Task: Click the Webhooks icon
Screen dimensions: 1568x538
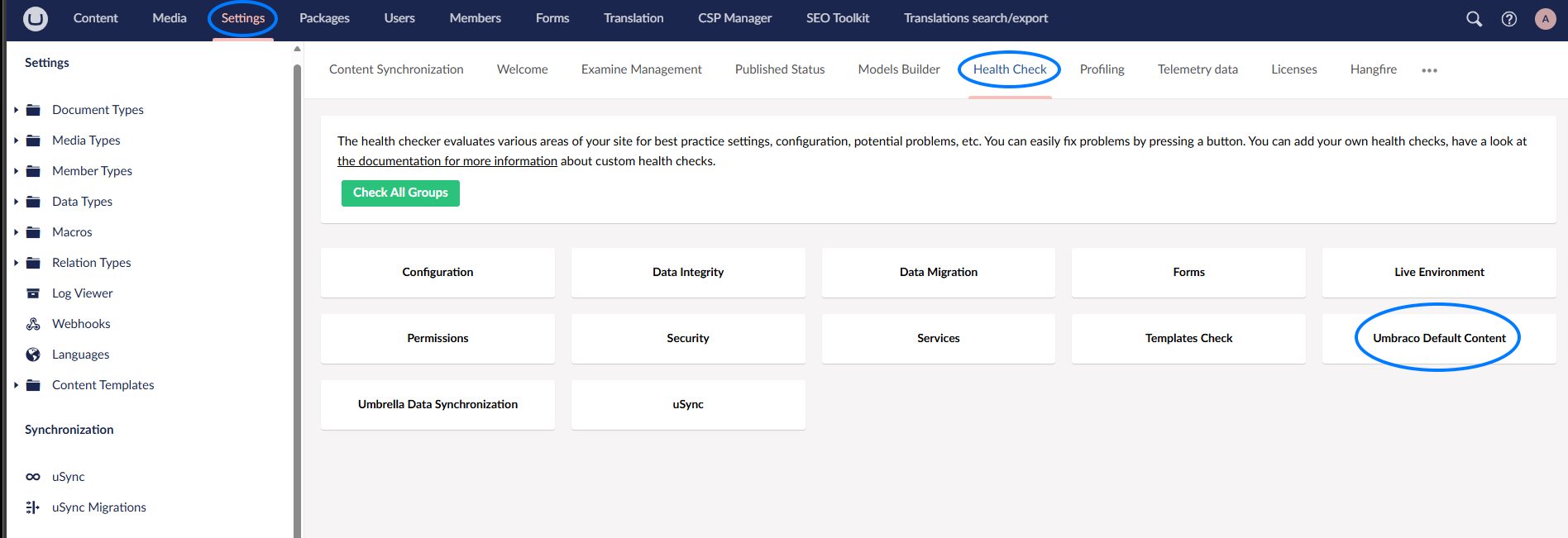Action: click(x=33, y=324)
